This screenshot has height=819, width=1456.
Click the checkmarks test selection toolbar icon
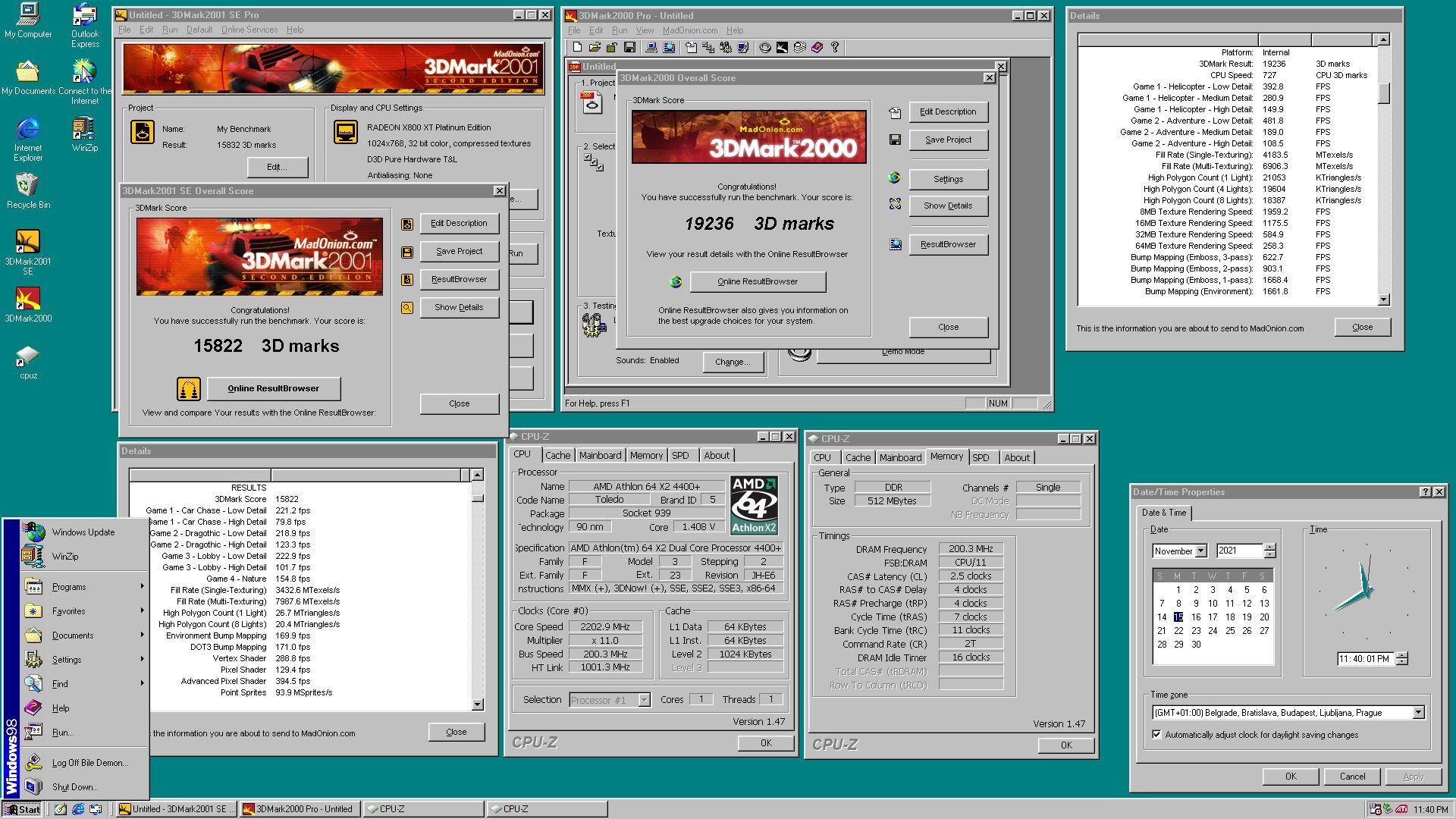pos(708,48)
